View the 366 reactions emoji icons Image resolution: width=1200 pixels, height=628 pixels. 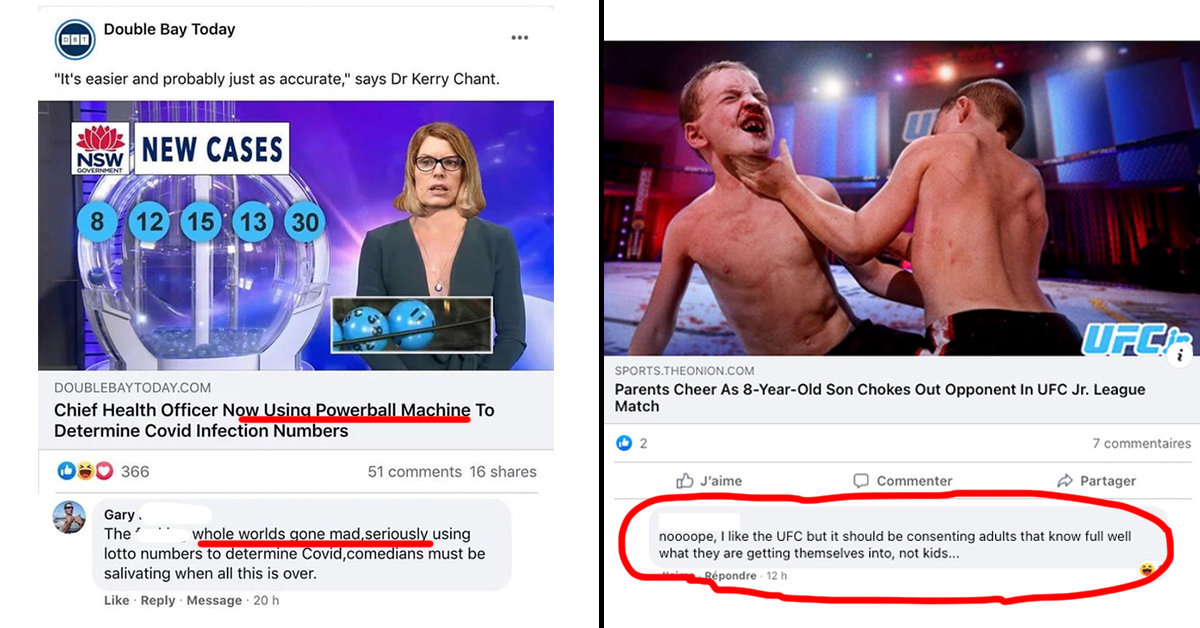point(85,471)
